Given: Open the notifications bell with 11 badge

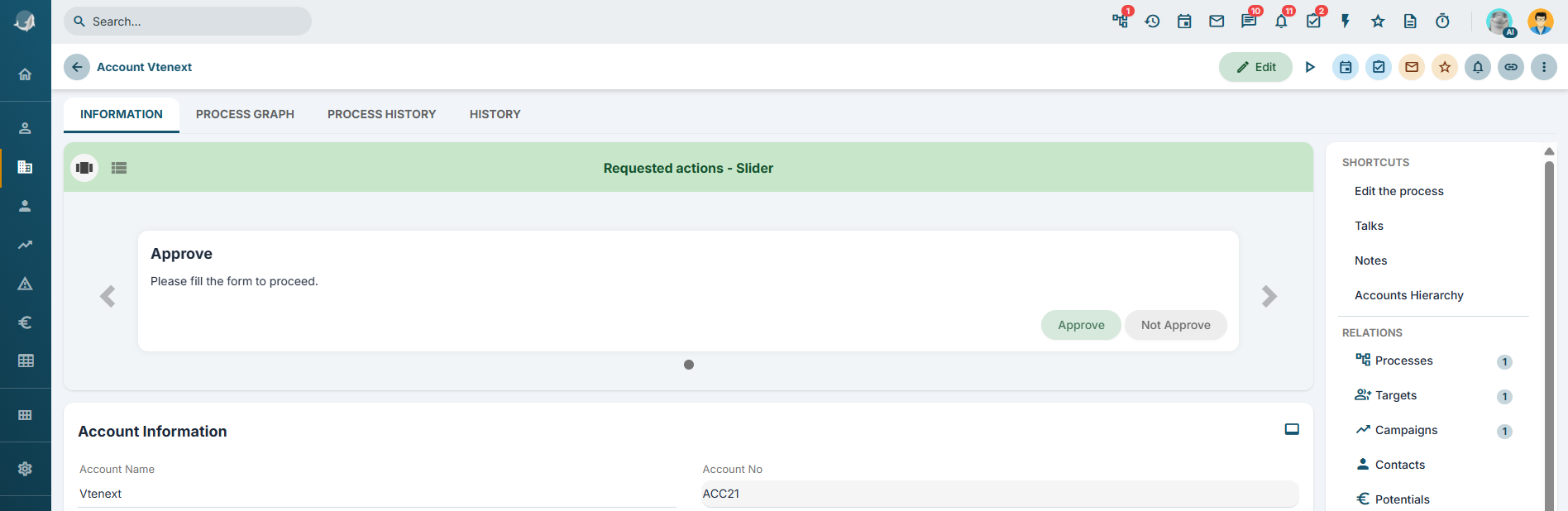Looking at the screenshot, I should pos(1281,21).
